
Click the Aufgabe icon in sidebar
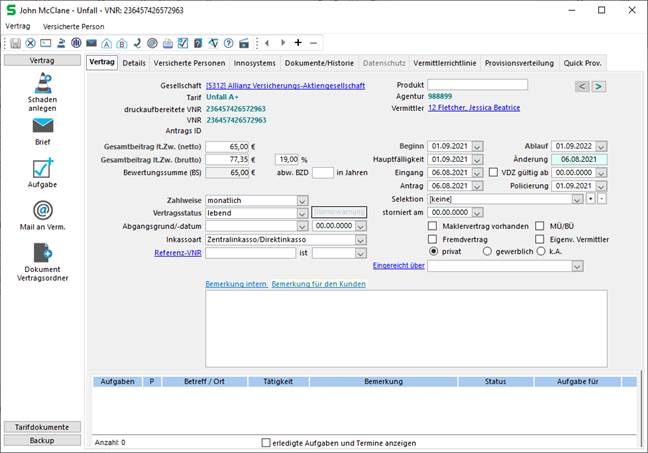42,167
